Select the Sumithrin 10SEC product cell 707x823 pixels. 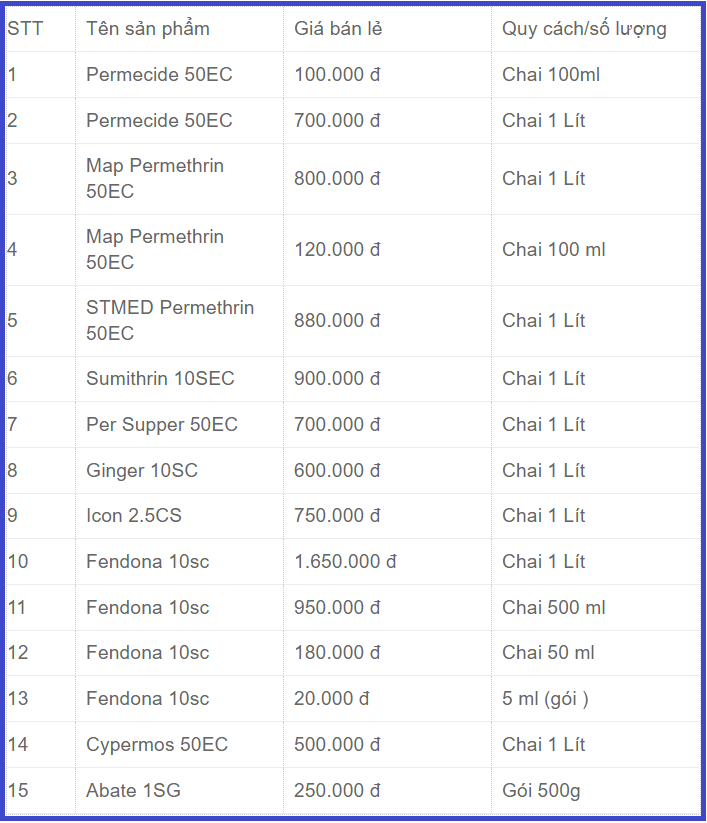pyautogui.click(x=160, y=378)
